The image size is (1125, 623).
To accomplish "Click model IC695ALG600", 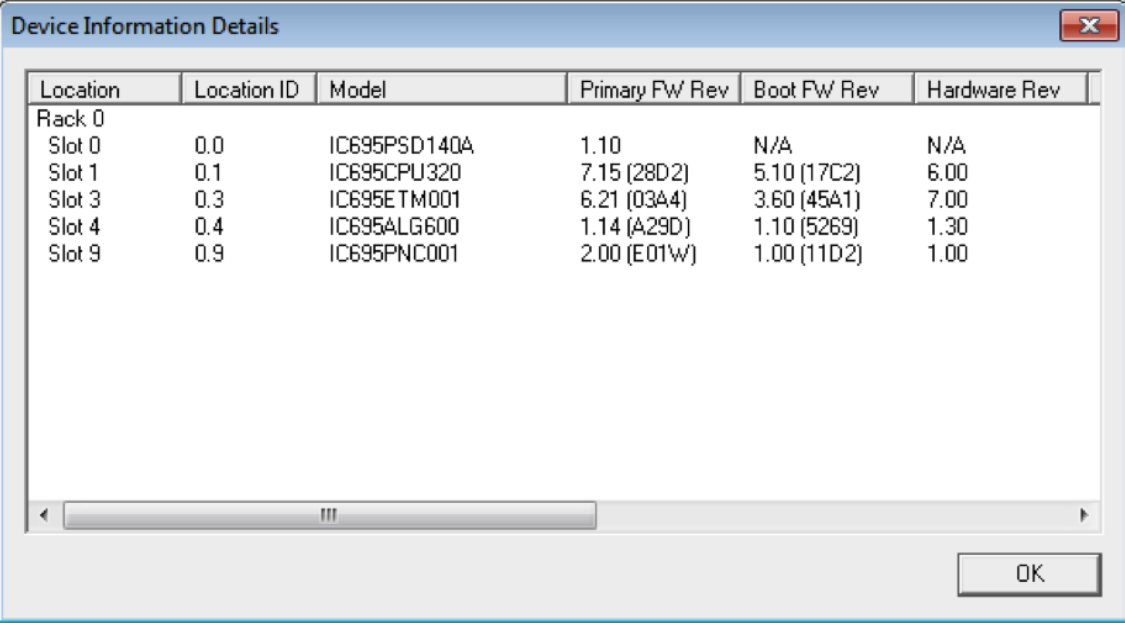I will (x=394, y=227).
